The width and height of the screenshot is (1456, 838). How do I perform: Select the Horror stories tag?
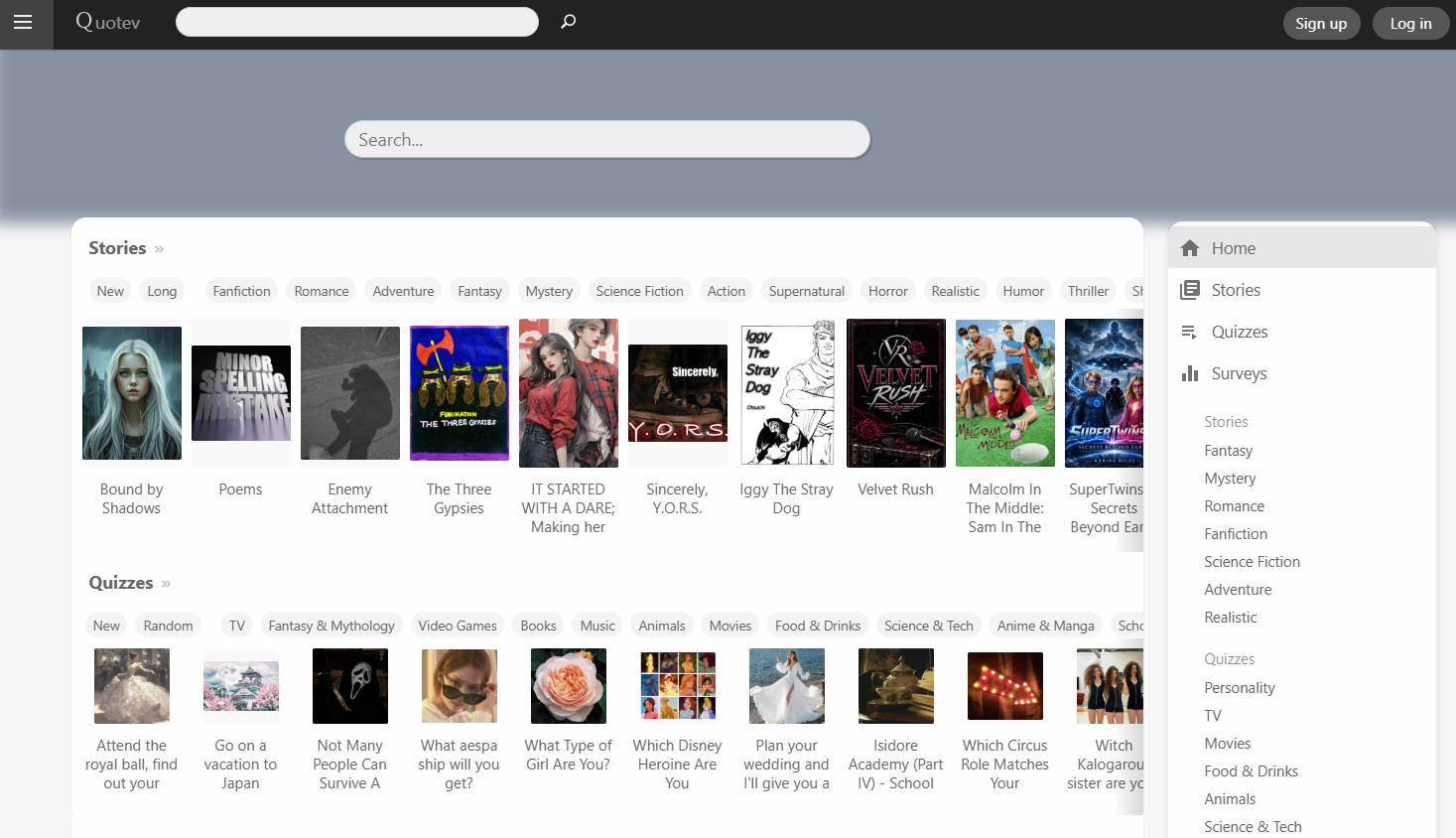(888, 291)
